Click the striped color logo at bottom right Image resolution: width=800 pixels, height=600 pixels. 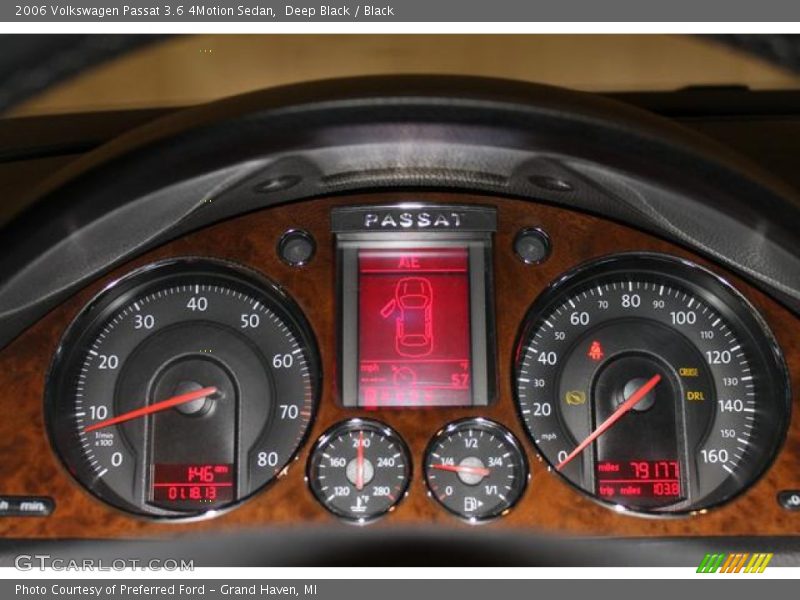point(734,563)
